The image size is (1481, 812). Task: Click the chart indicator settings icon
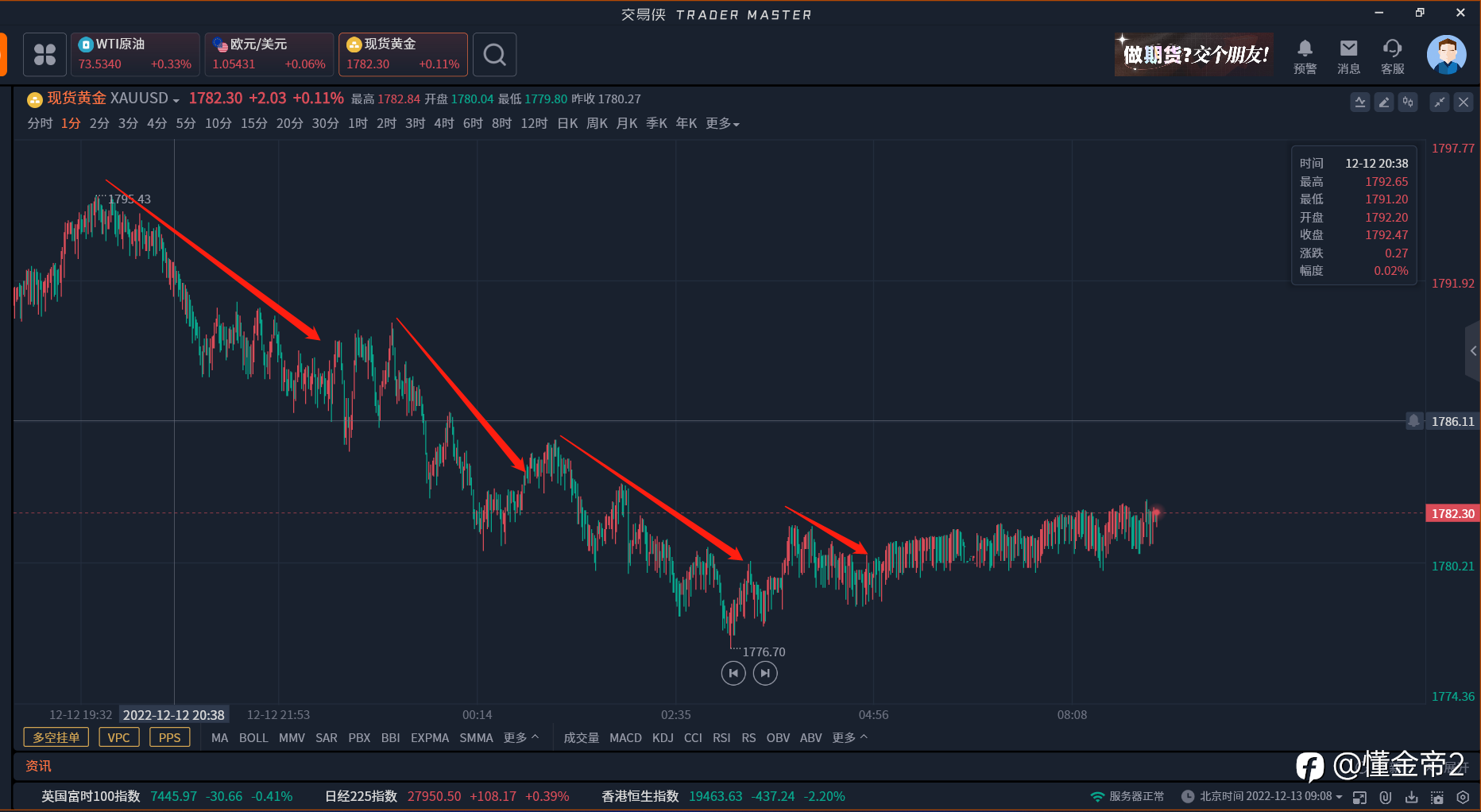1360,102
